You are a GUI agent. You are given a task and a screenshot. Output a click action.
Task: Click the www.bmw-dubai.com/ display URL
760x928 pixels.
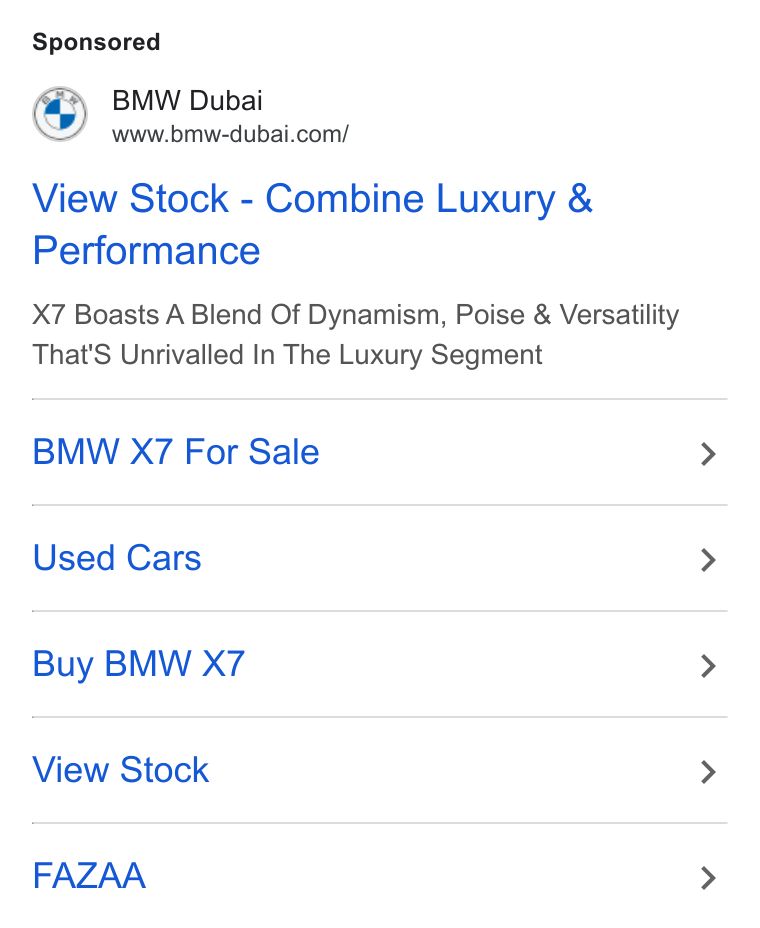230,134
